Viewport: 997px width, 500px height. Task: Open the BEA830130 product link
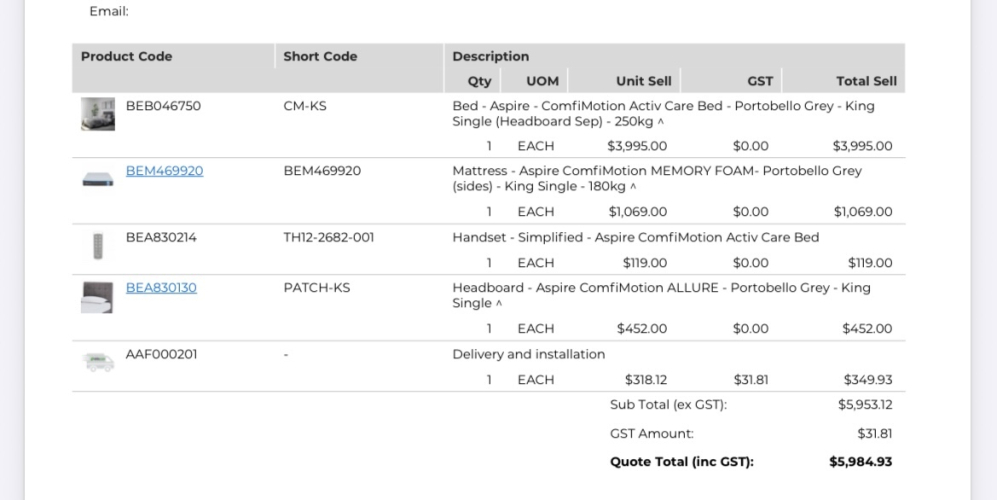coord(161,288)
